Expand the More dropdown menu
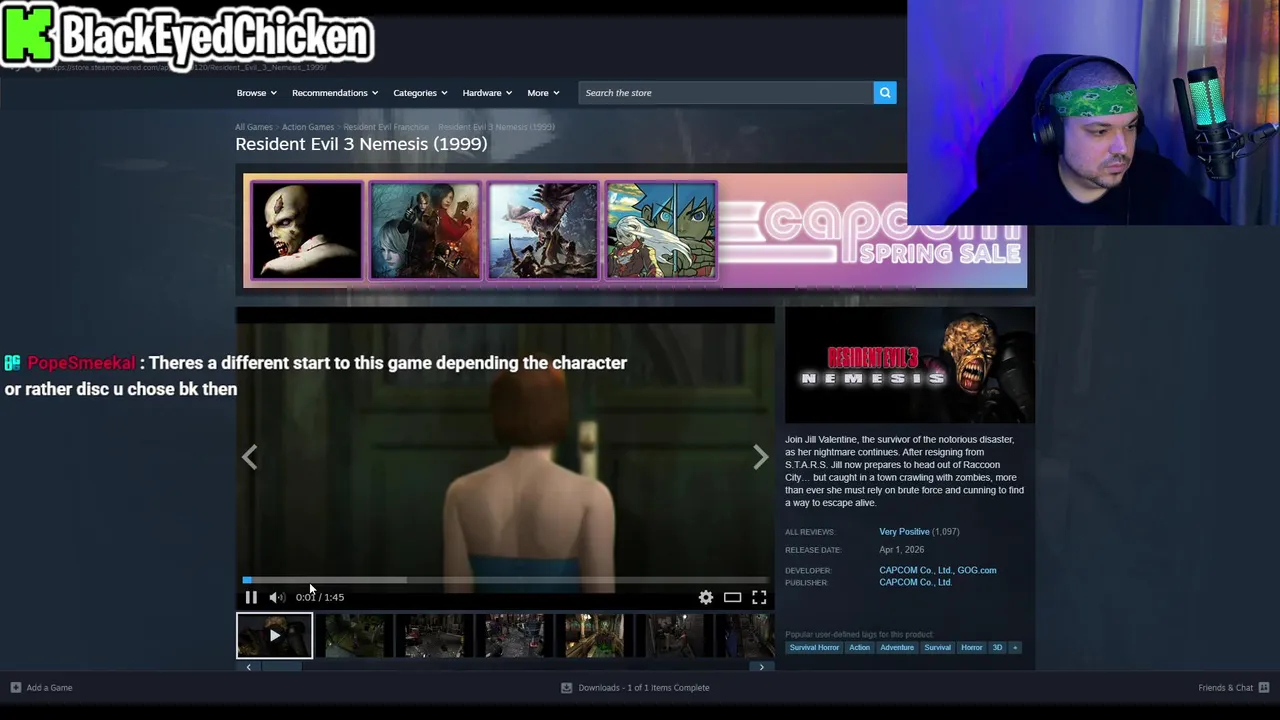1280x720 pixels. [543, 93]
